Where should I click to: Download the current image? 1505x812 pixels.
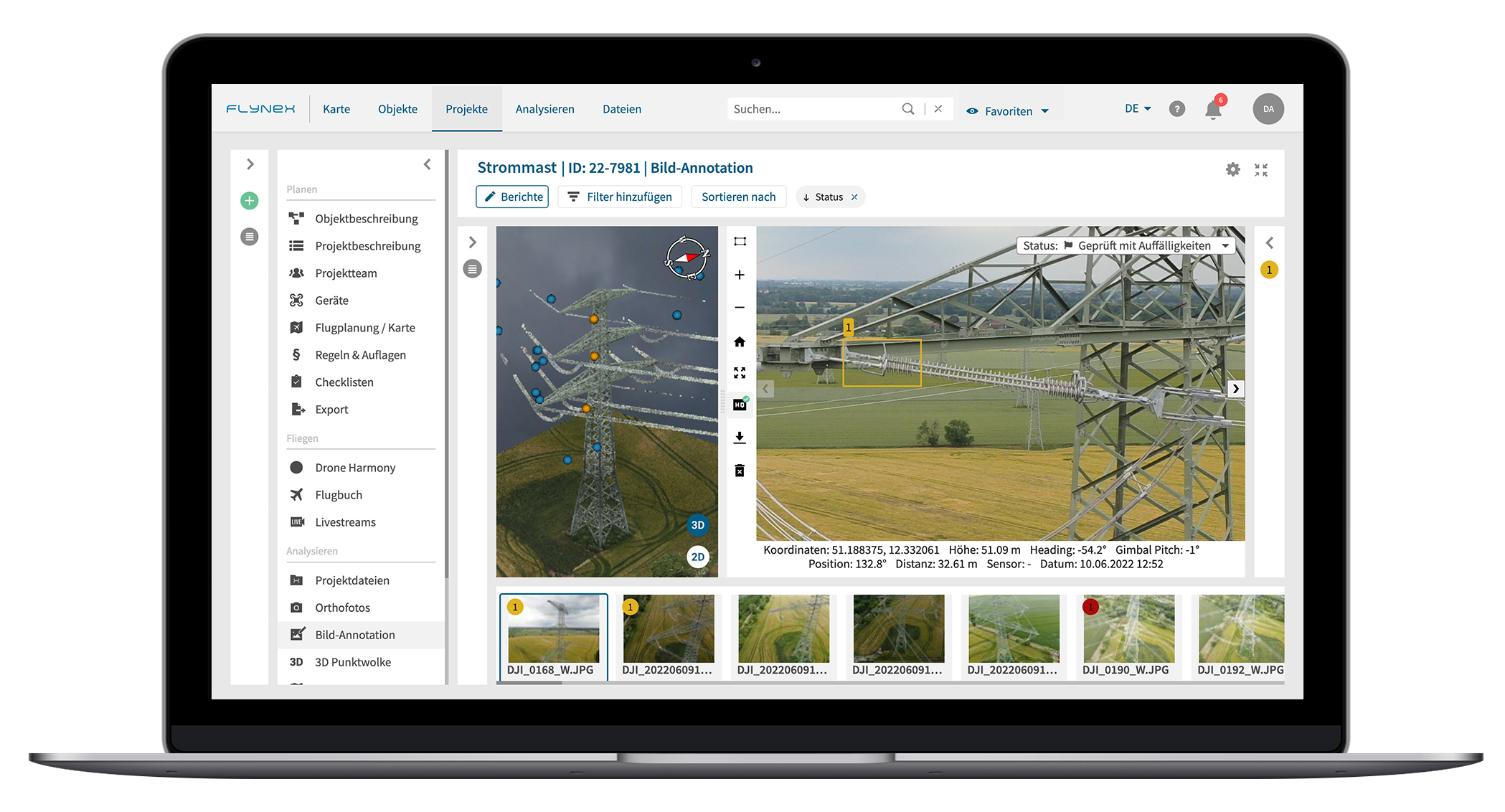point(740,438)
